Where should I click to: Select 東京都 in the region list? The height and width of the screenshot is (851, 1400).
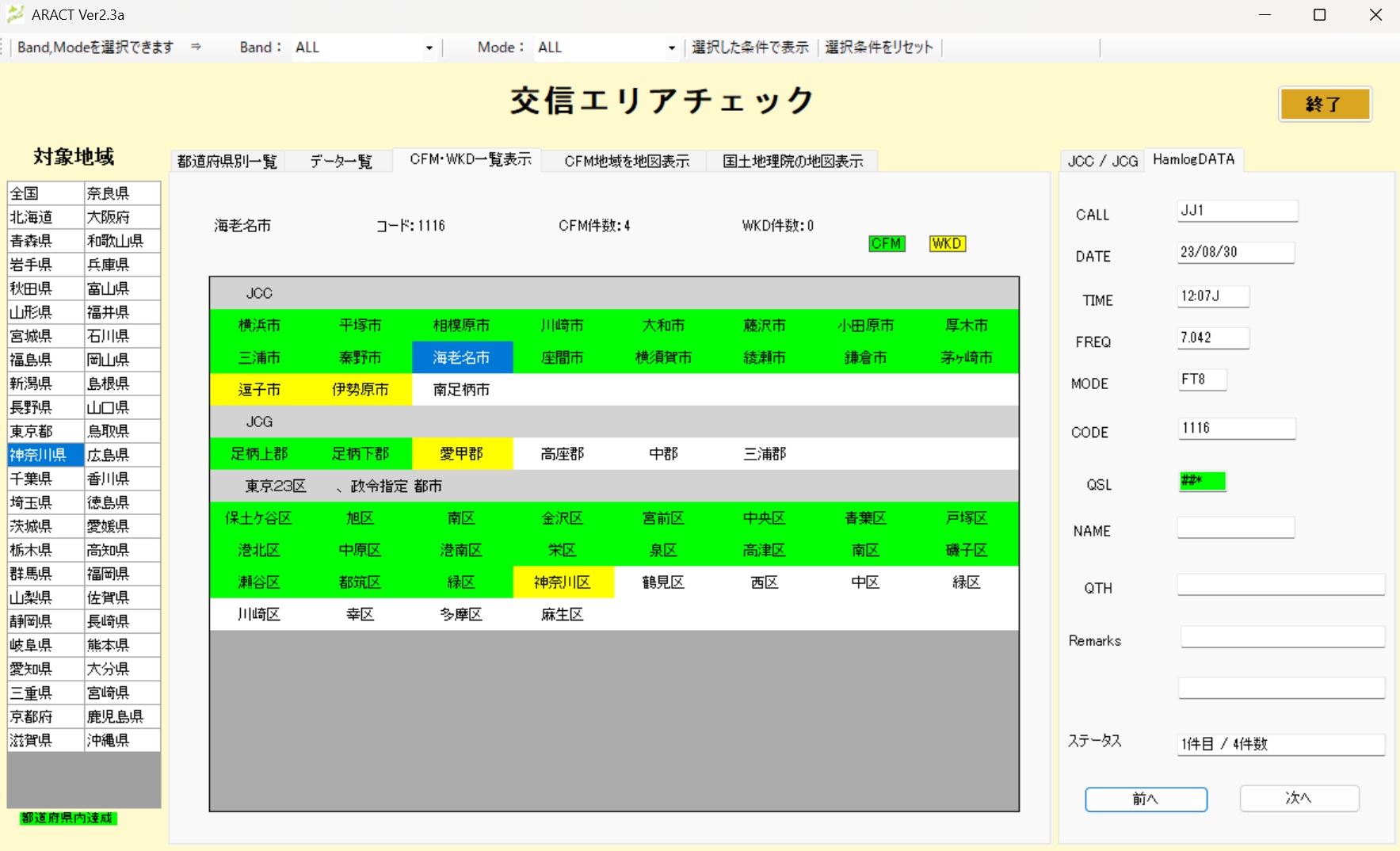[x=45, y=431]
